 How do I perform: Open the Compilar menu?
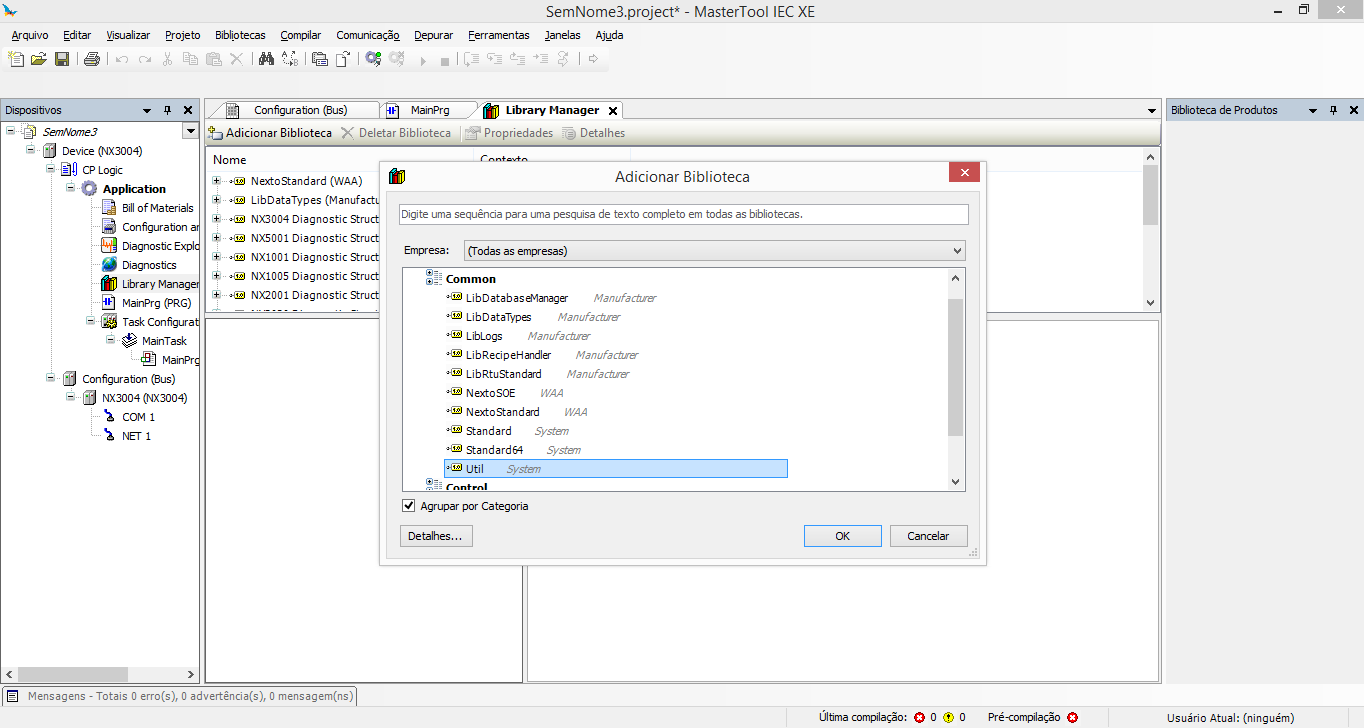300,35
